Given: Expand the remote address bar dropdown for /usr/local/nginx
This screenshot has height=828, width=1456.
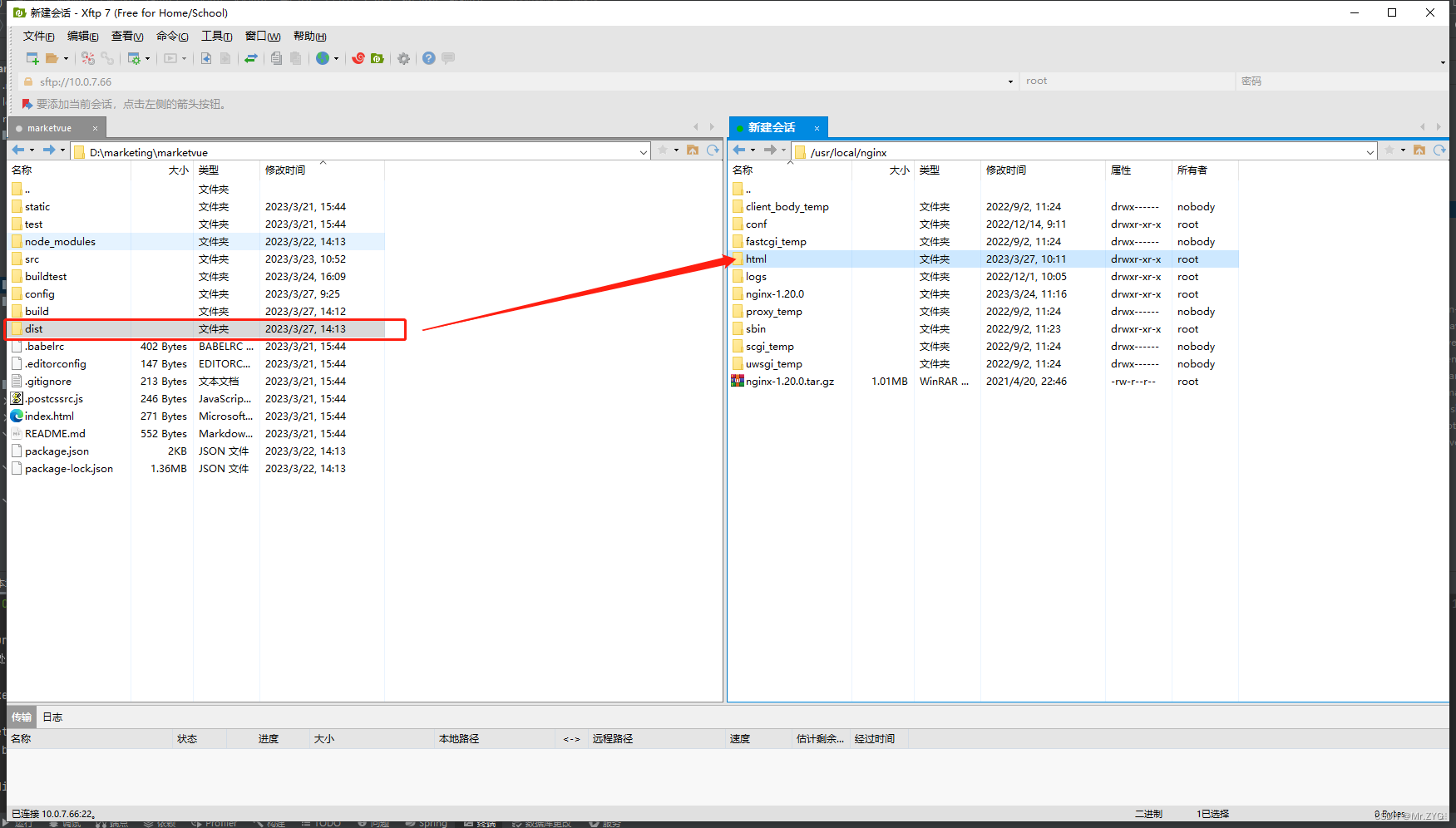Looking at the screenshot, I should click(1372, 151).
